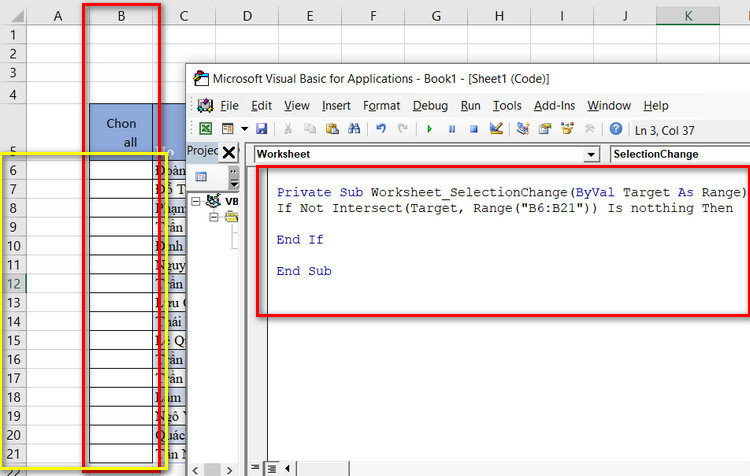The width and height of the screenshot is (750, 476).
Task: Open the Debug menu
Action: (430, 105)
